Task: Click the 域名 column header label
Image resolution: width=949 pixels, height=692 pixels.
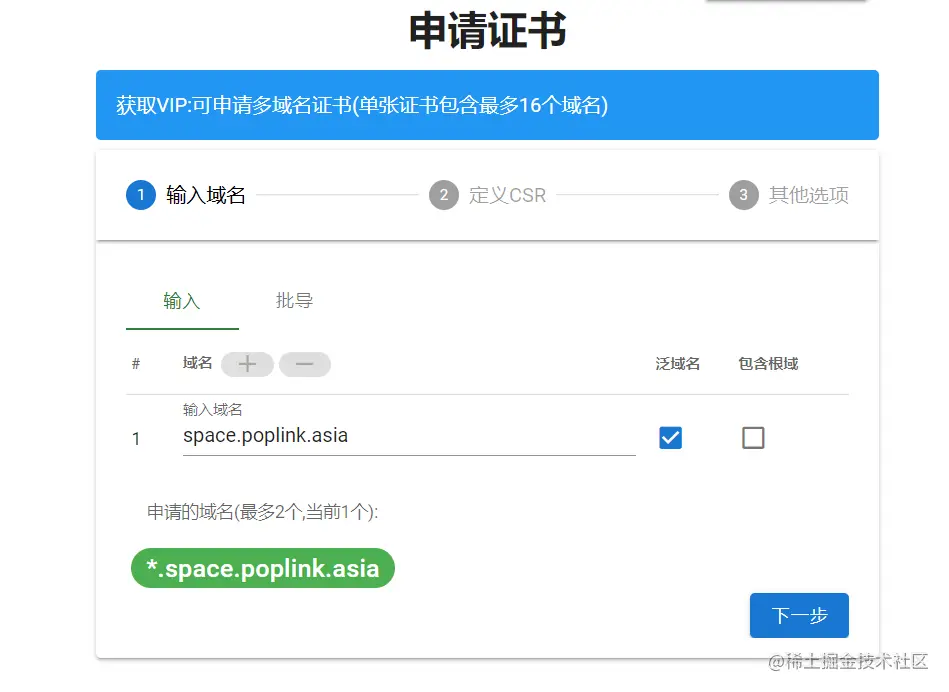Action: (x=197, y=363)
